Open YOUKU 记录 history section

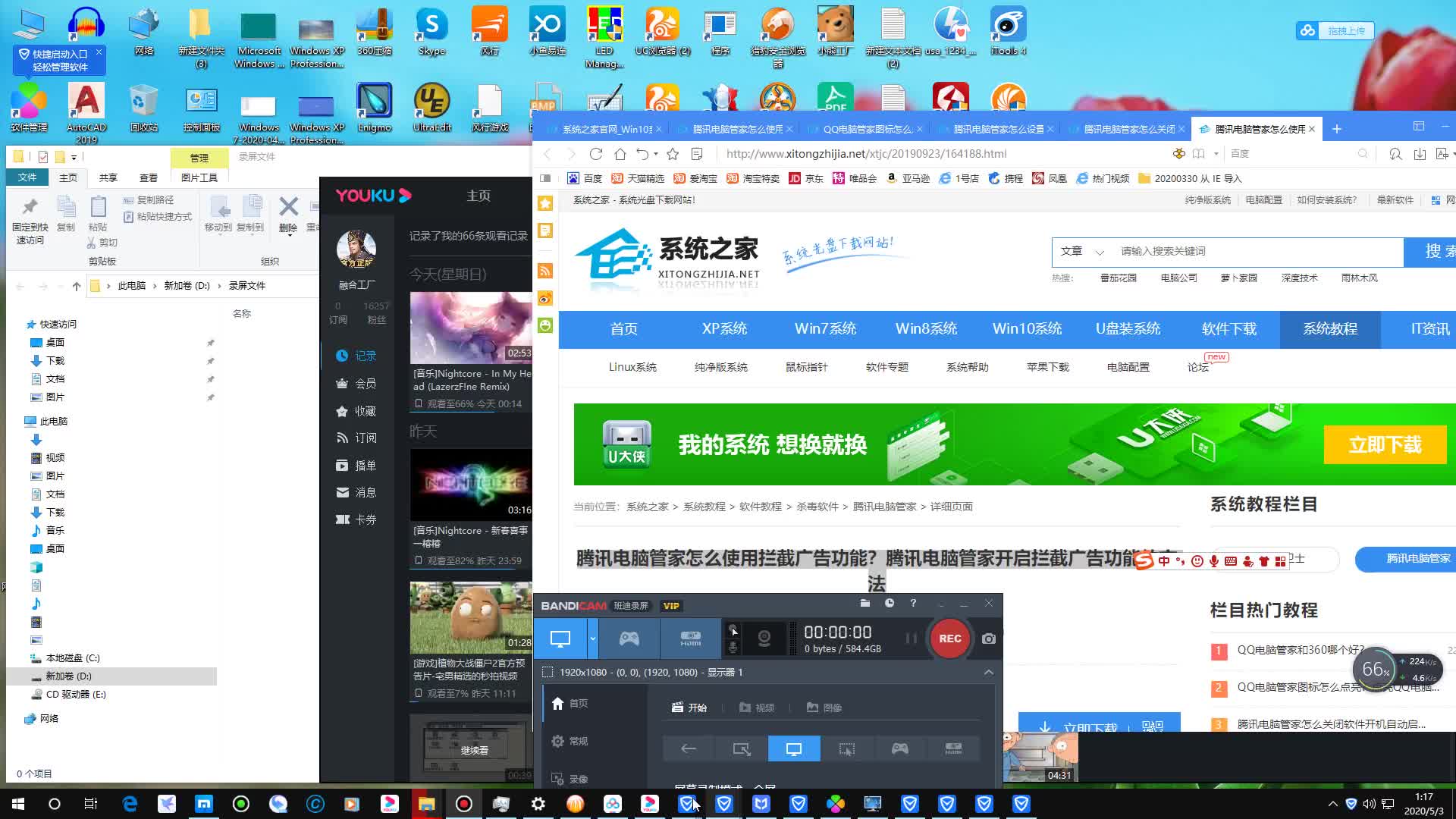[x=356, y=356]
